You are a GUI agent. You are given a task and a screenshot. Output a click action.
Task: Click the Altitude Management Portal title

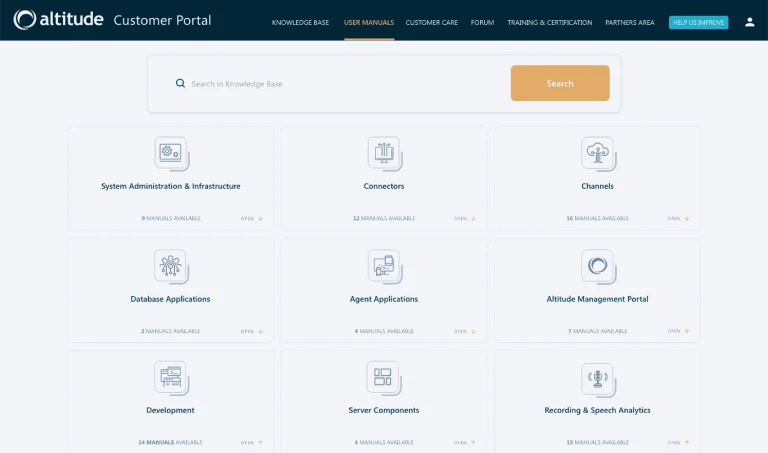pos(598,299)
